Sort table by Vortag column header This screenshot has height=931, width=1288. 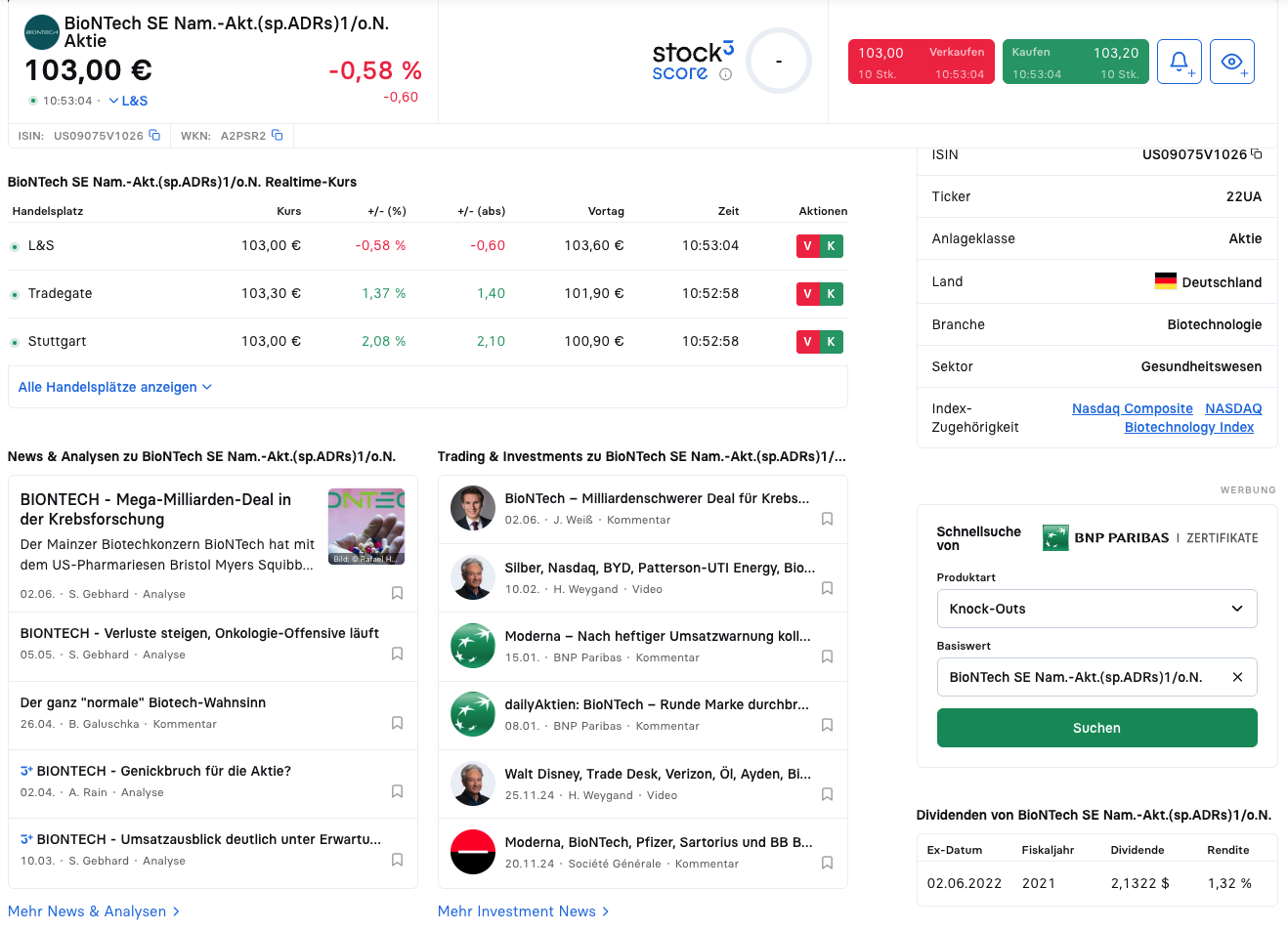(x=606, y=211)
